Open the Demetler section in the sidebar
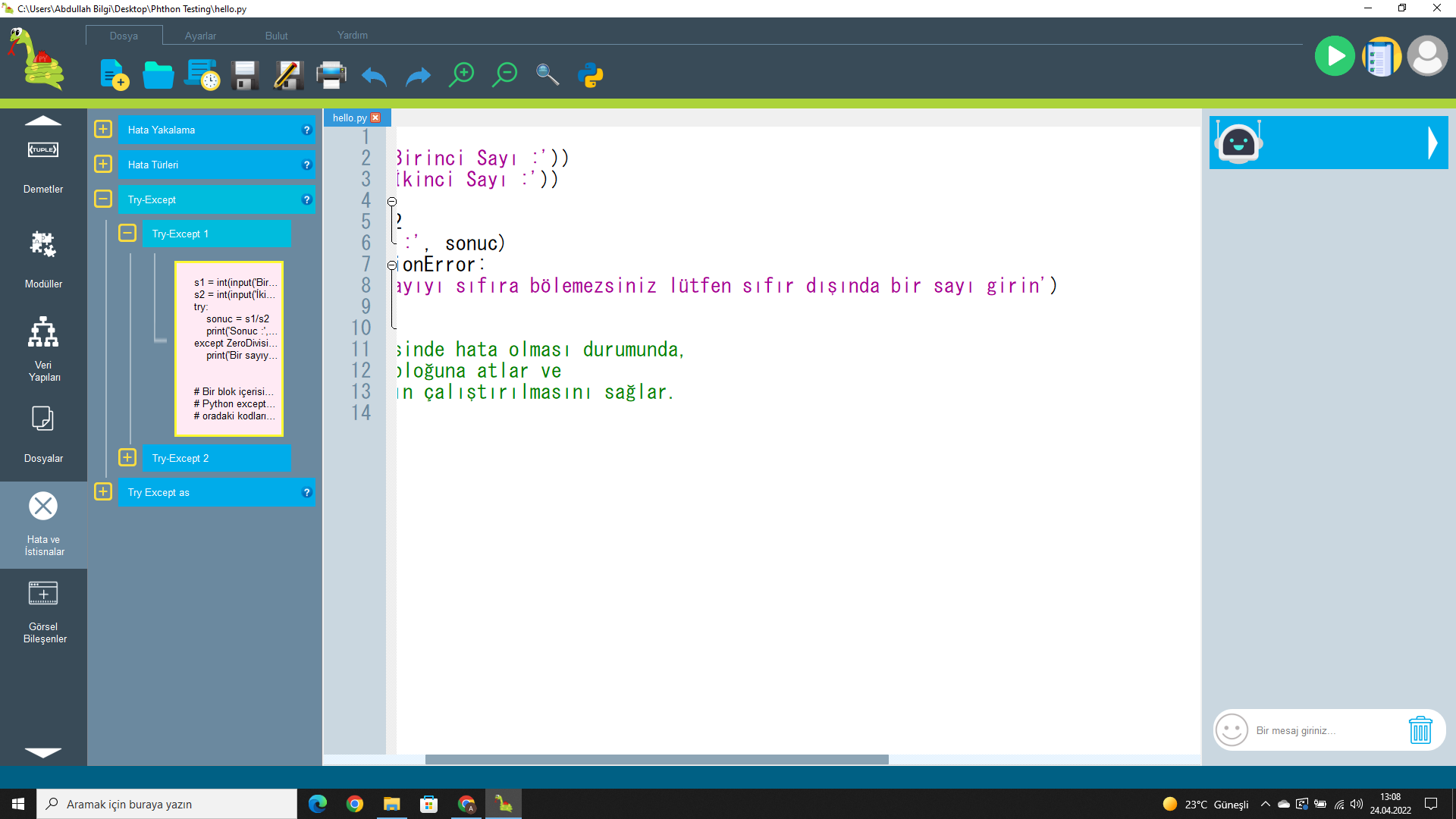The width and height of the screenshot is (1456, 819). 43,159
